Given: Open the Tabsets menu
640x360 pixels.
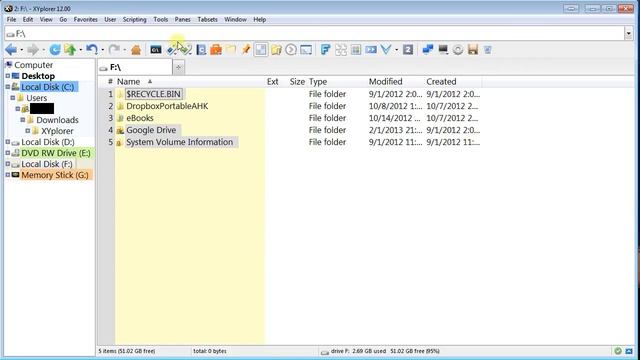Looking at the screenshot, I should pyautogui.click(x=207, y=20).
